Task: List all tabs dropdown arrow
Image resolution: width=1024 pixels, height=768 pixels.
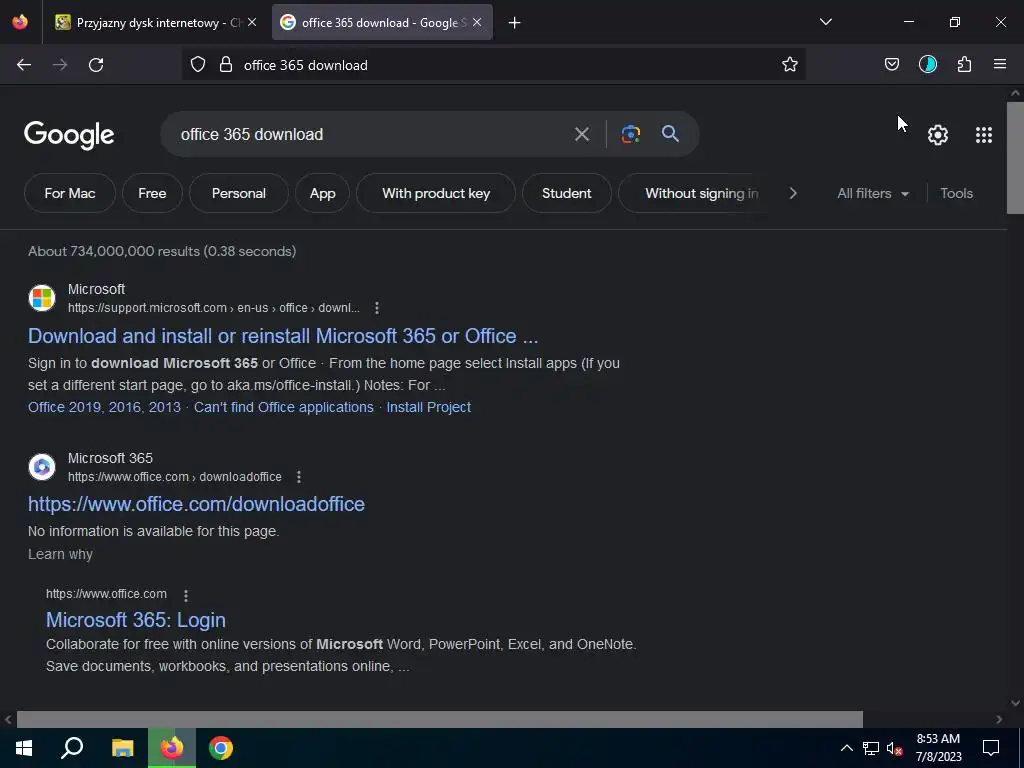Action: 825,22
